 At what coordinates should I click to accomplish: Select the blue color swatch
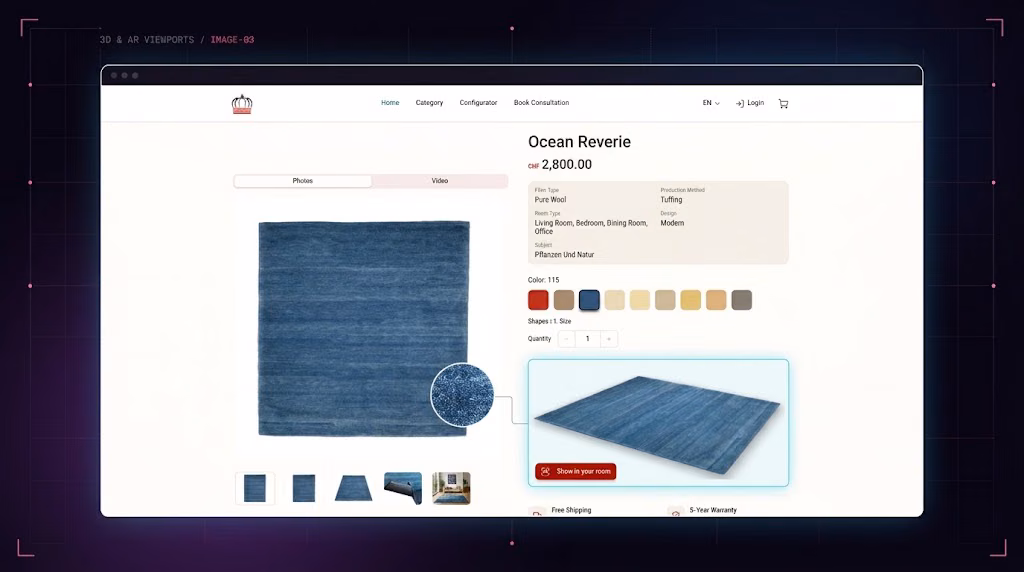click(x=589, y=300)
